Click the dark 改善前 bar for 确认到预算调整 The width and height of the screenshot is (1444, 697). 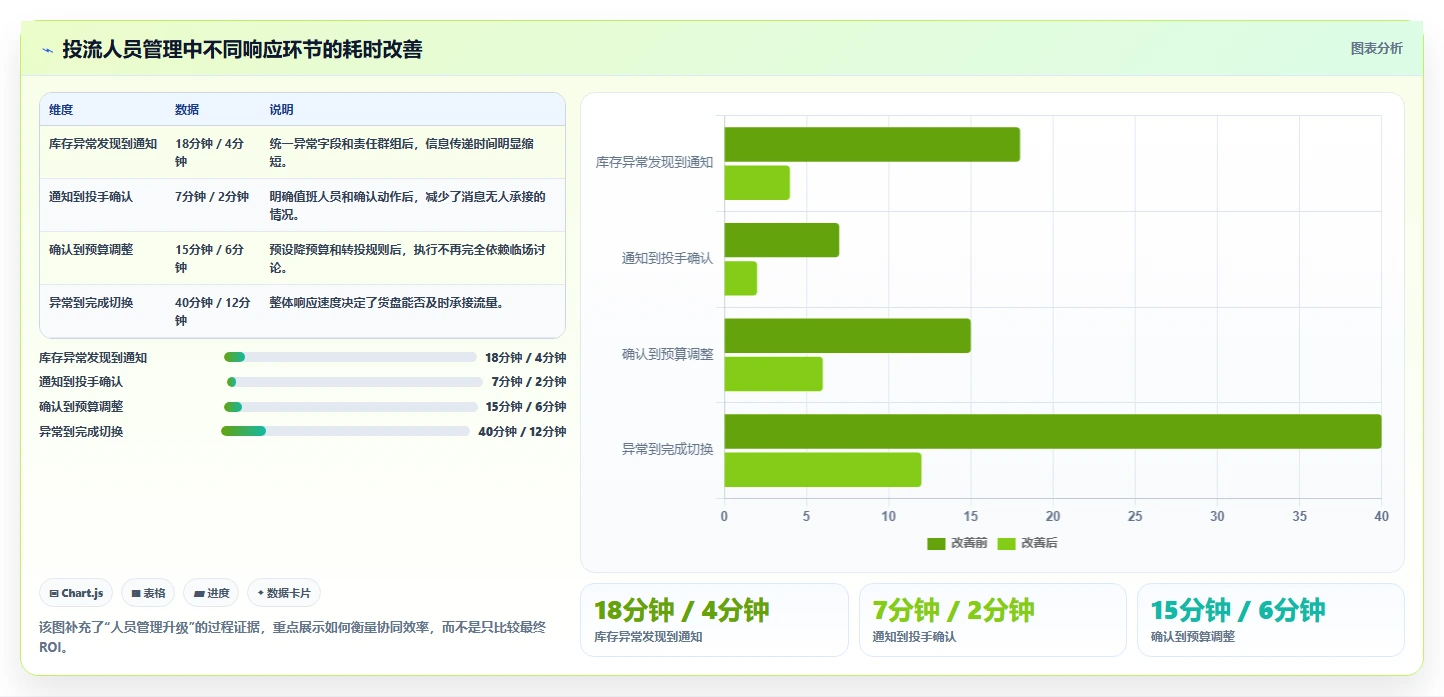click(848, 336)
